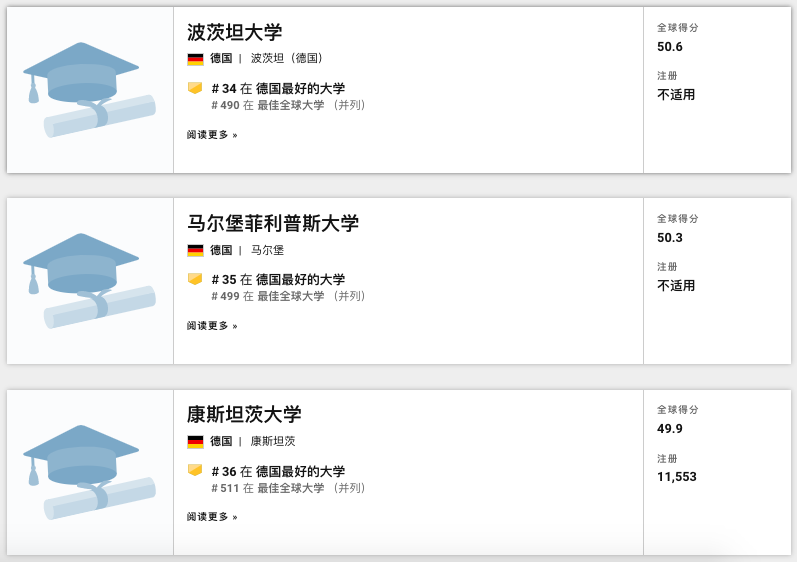
Task: Click the German flag icon under 康斯坦茨大学
Action: pos(195,441)
